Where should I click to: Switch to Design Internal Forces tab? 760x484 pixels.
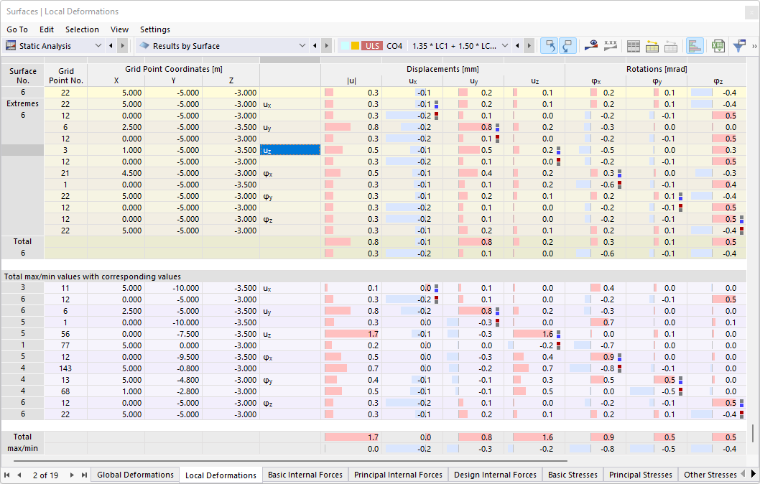click(495, 475)
